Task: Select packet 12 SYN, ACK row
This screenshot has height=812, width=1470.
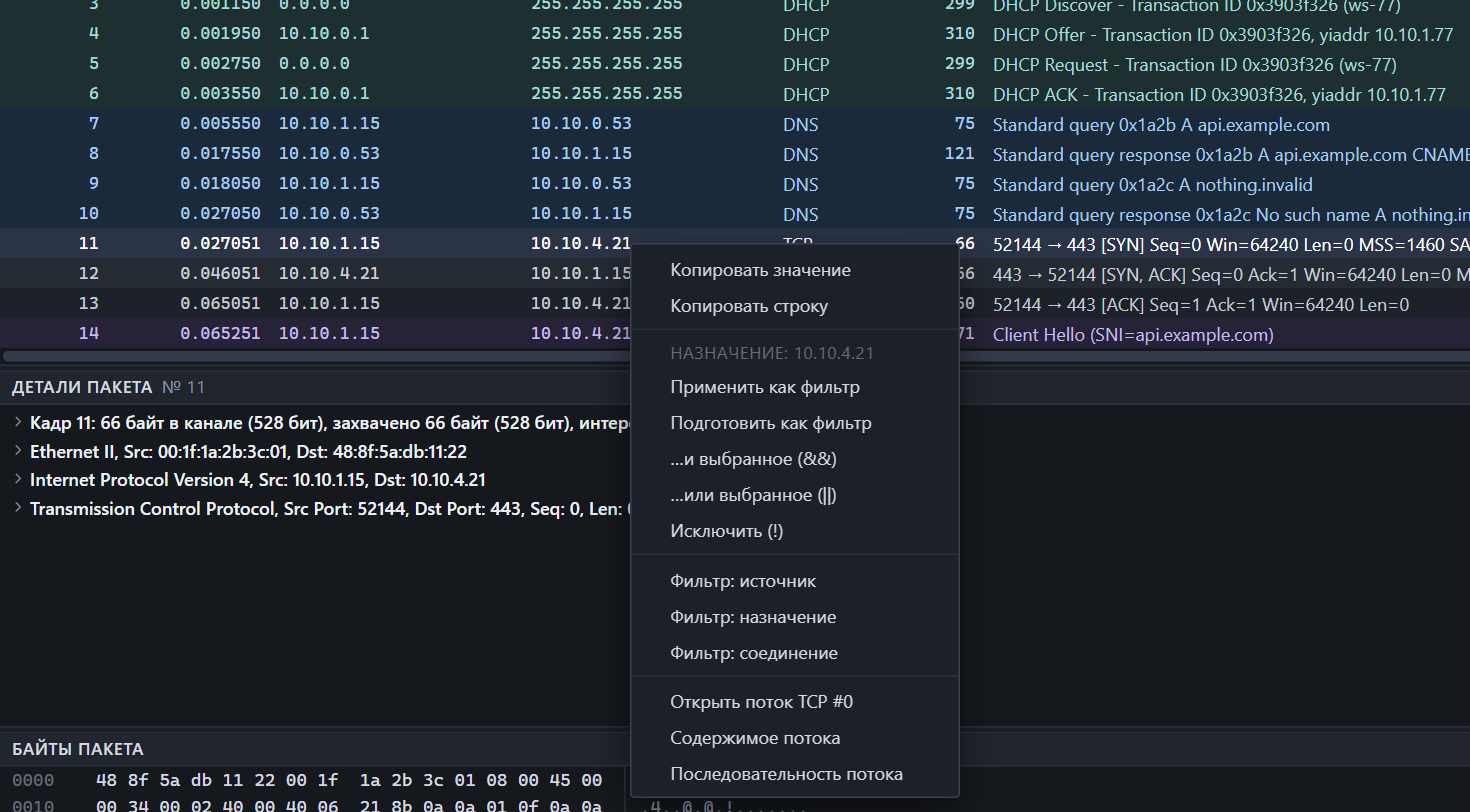Action: point(735,274)
